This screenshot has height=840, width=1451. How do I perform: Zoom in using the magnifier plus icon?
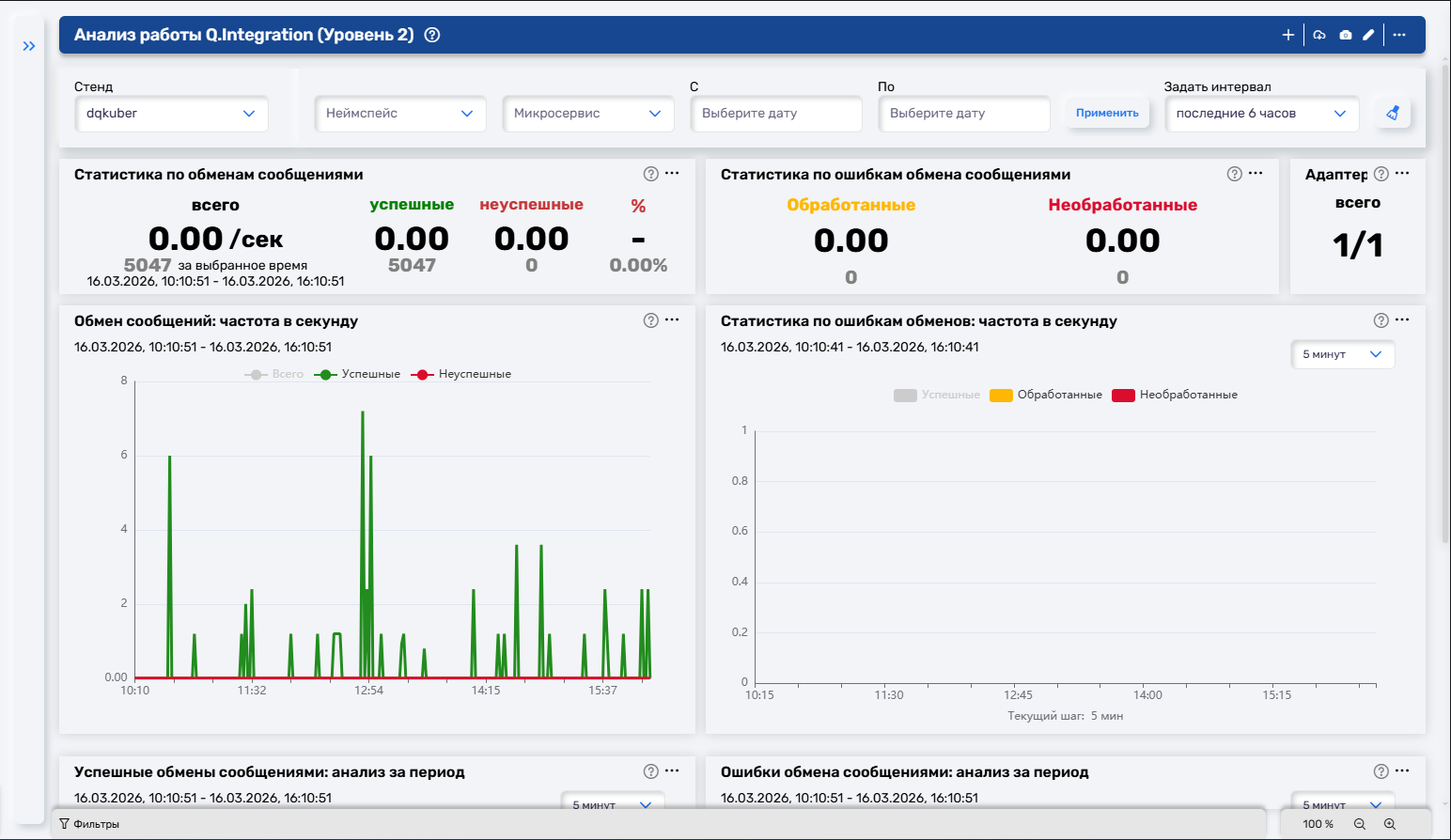pyautogui.click(x=1390, y=824)
